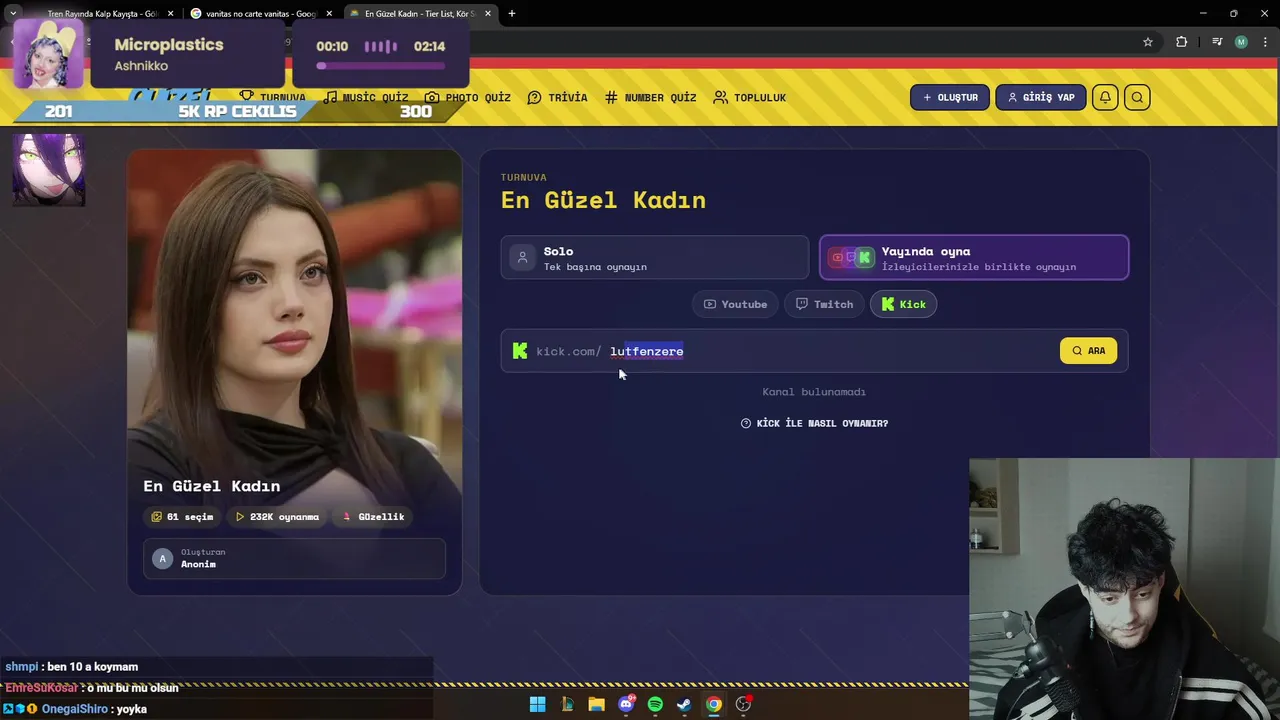Click the purple-haired avatar overlay image
Viewport: 1280px width, 720px height.
click(49, 170)
